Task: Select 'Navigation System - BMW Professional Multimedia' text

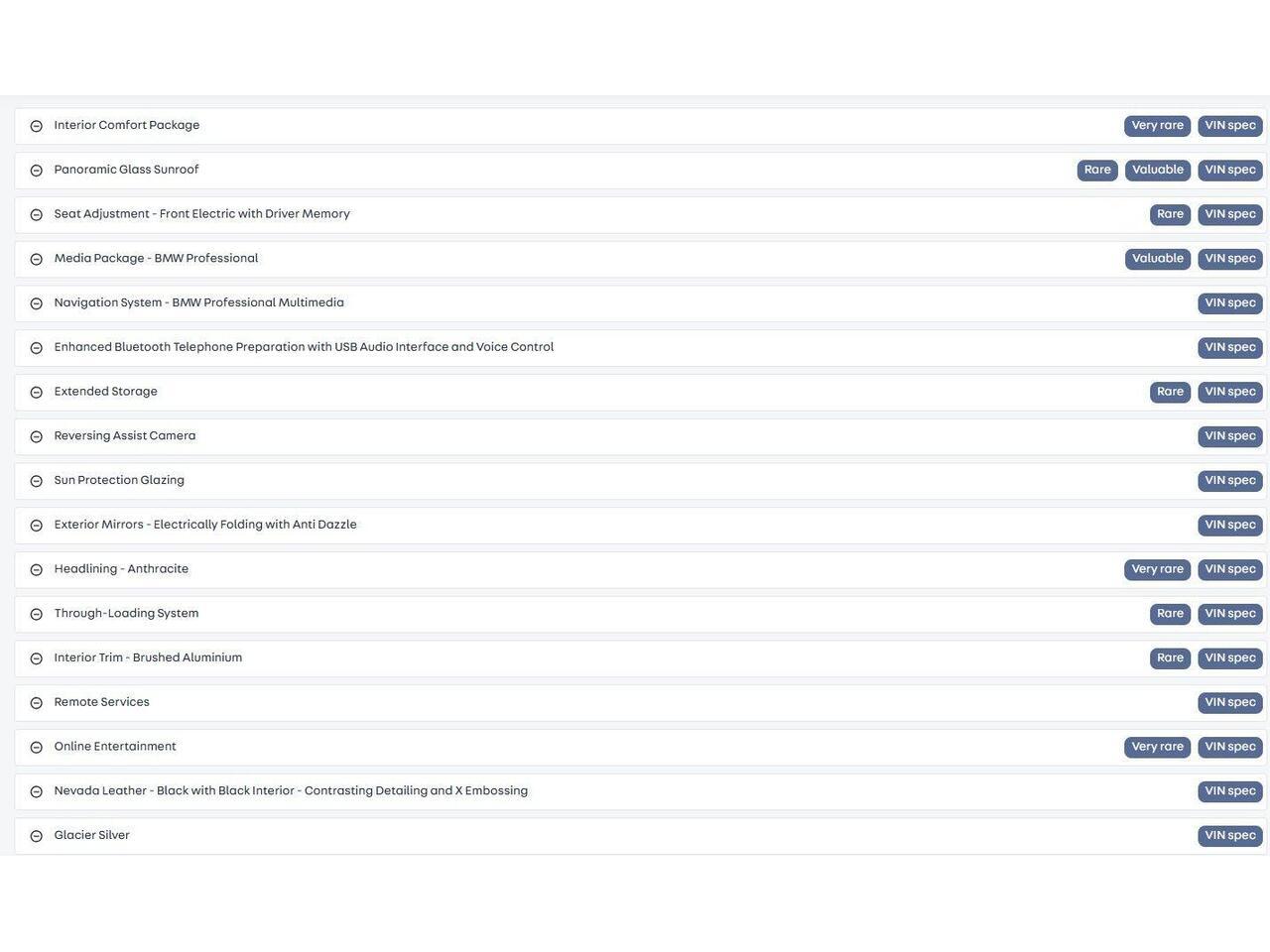Action: (x=199, y=303)
